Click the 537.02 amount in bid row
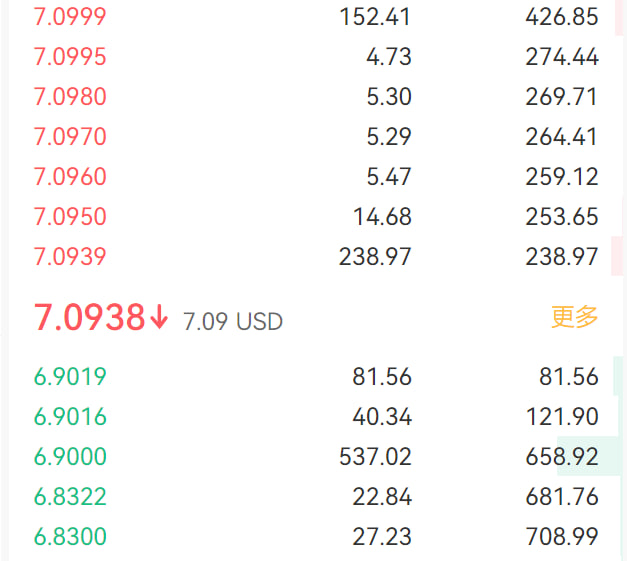627x561 pixels. [375, 457]
